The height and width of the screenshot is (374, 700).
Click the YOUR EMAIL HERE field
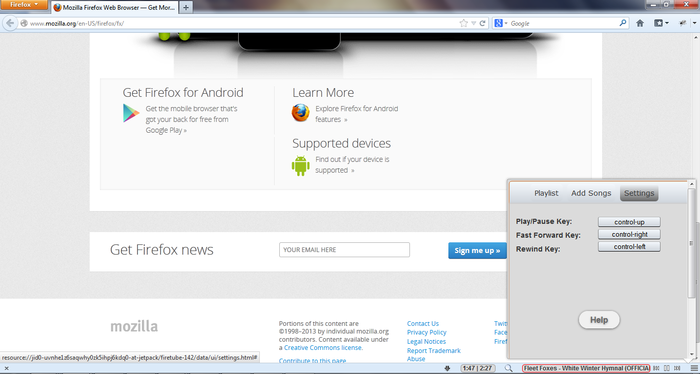pos(344,250)
